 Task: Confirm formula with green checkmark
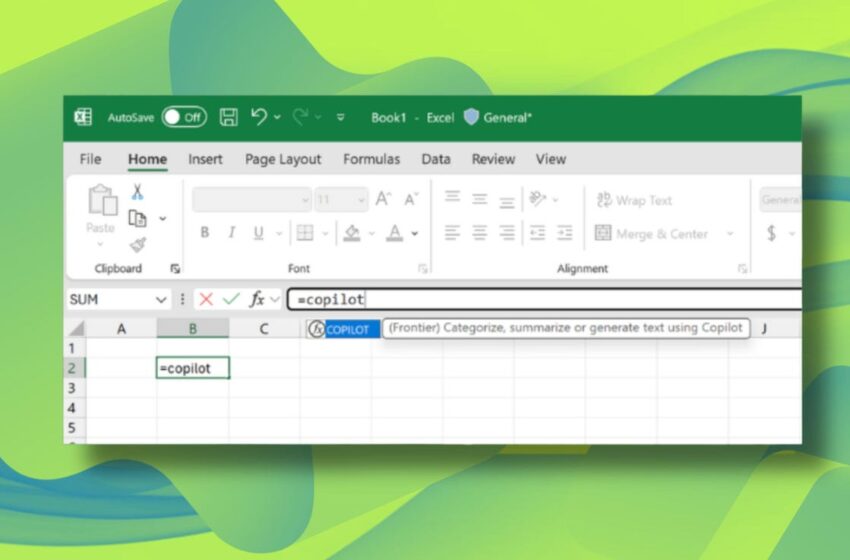[x=231, y=299]
